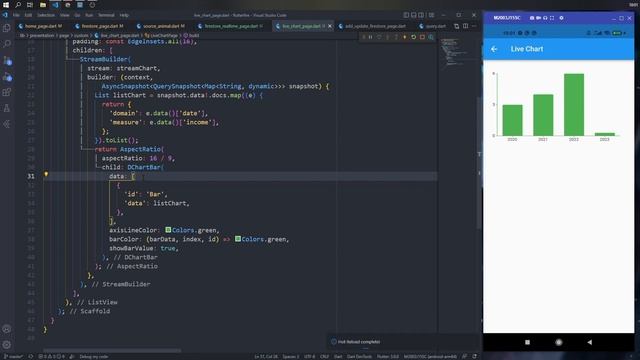
Task: Open the Customize Layout icon
Action: pyautogui.click(x=431, y=15)
